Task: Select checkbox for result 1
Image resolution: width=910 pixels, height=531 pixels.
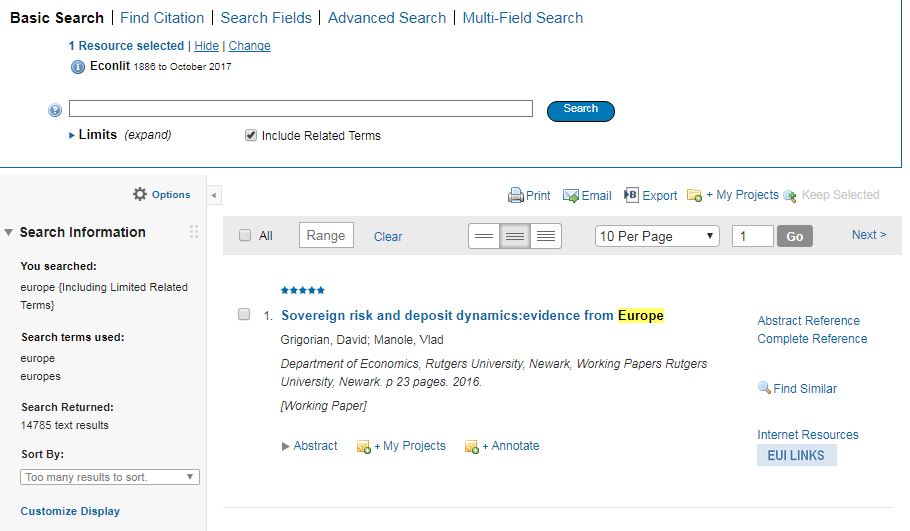Action: tap(244, 315)
